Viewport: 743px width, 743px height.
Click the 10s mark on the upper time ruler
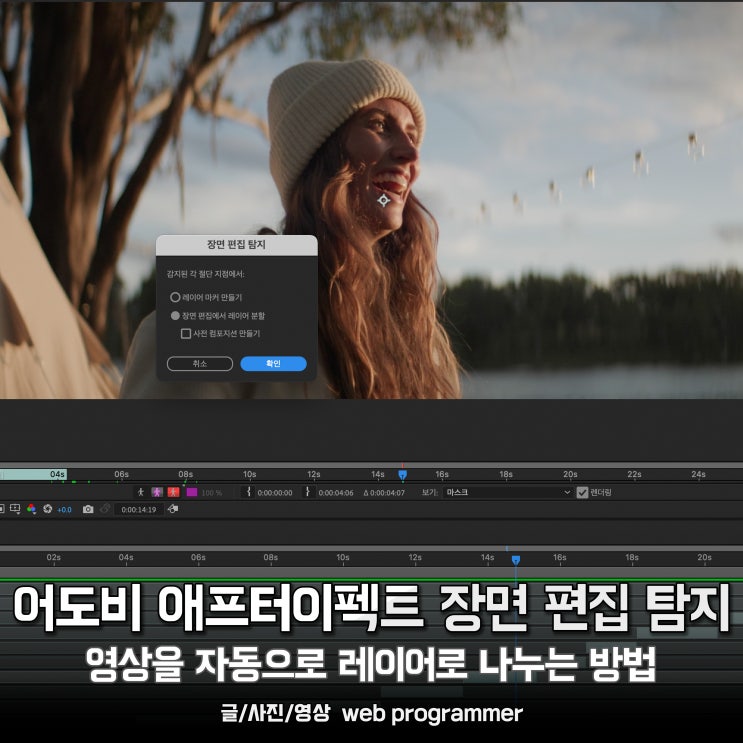[x=250, y=474]
